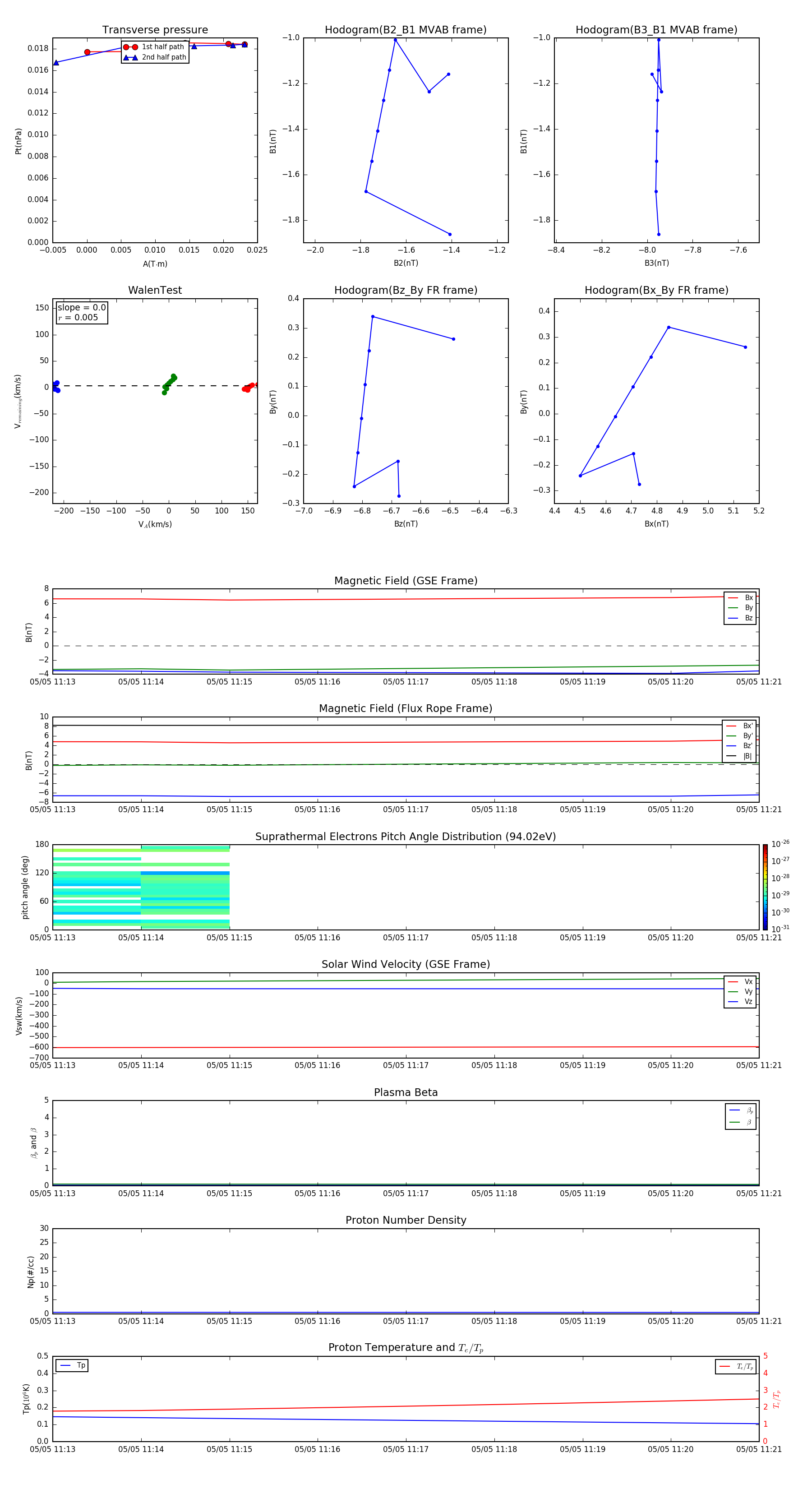Click the Plasma Beta legend box
The image size is (812, 1489).
740,1116
